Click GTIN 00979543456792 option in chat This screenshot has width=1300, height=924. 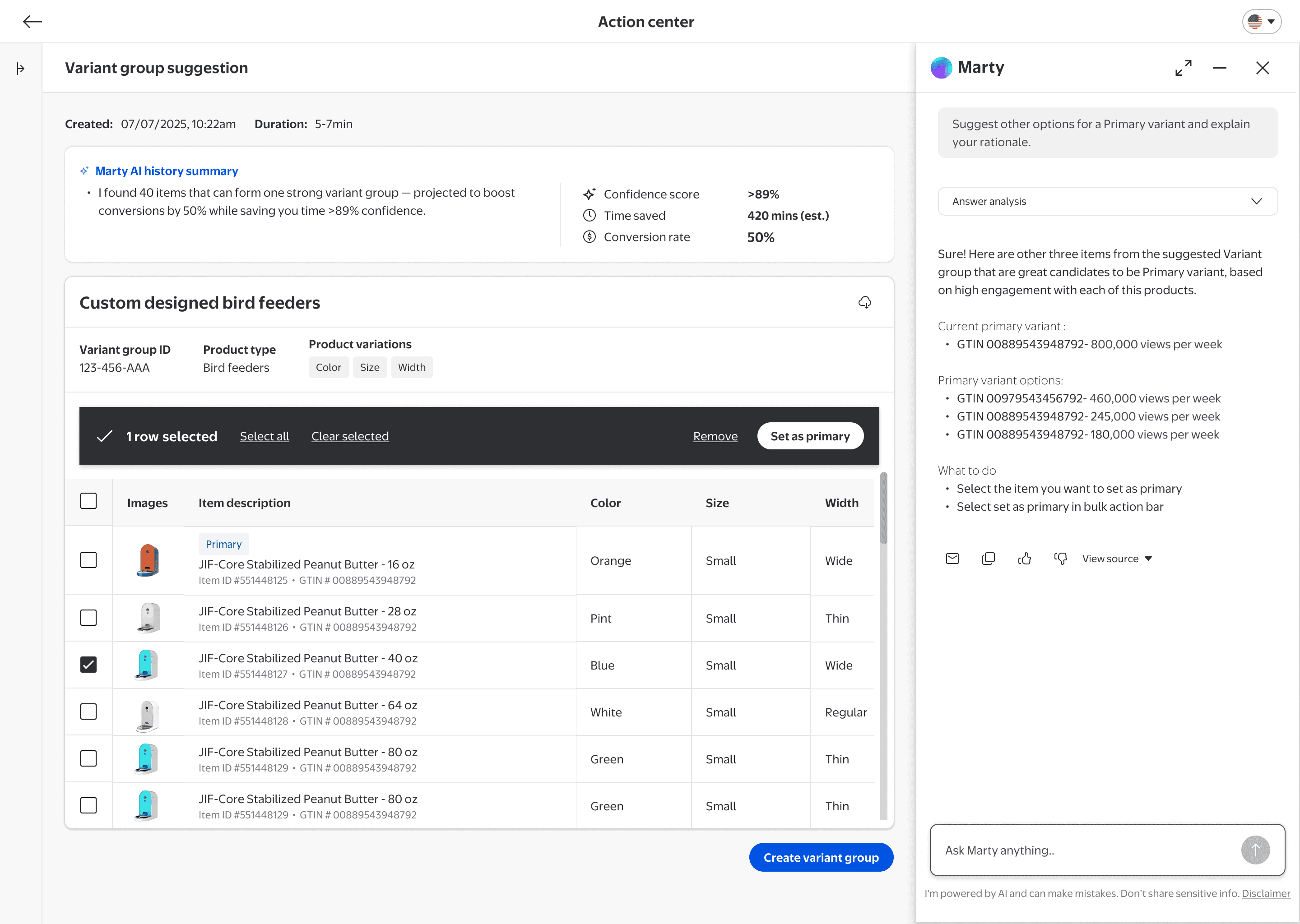(x=1088, y=398)
